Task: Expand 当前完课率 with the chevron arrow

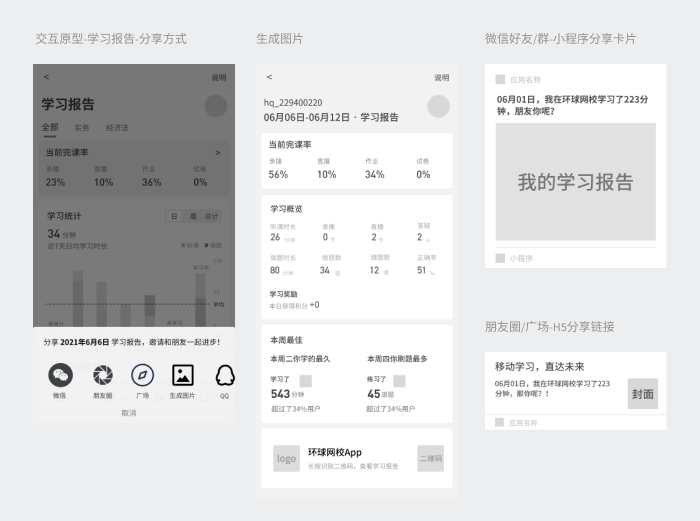Action: point(218,153)
